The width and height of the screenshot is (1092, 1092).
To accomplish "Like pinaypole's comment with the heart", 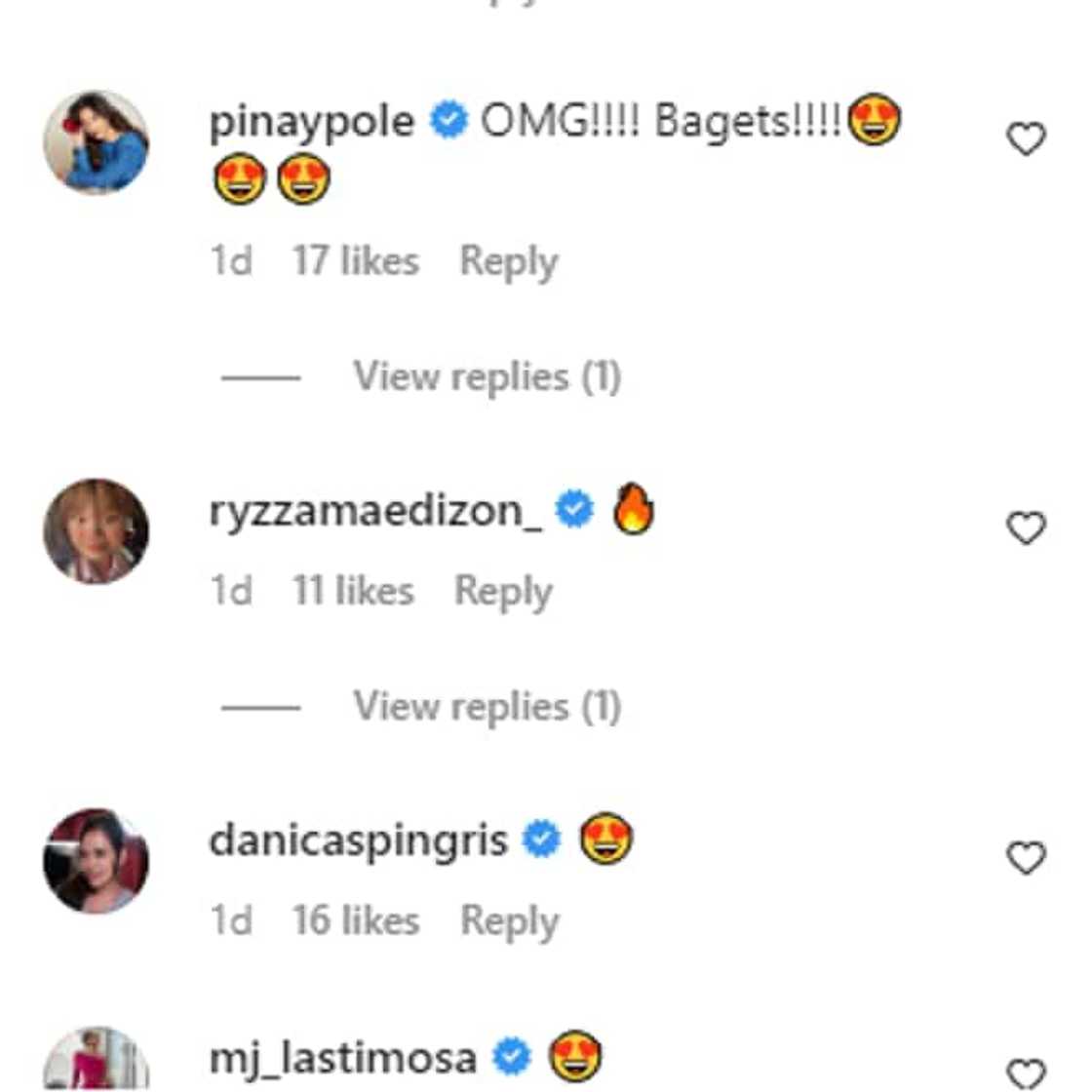I will 1025,139.
